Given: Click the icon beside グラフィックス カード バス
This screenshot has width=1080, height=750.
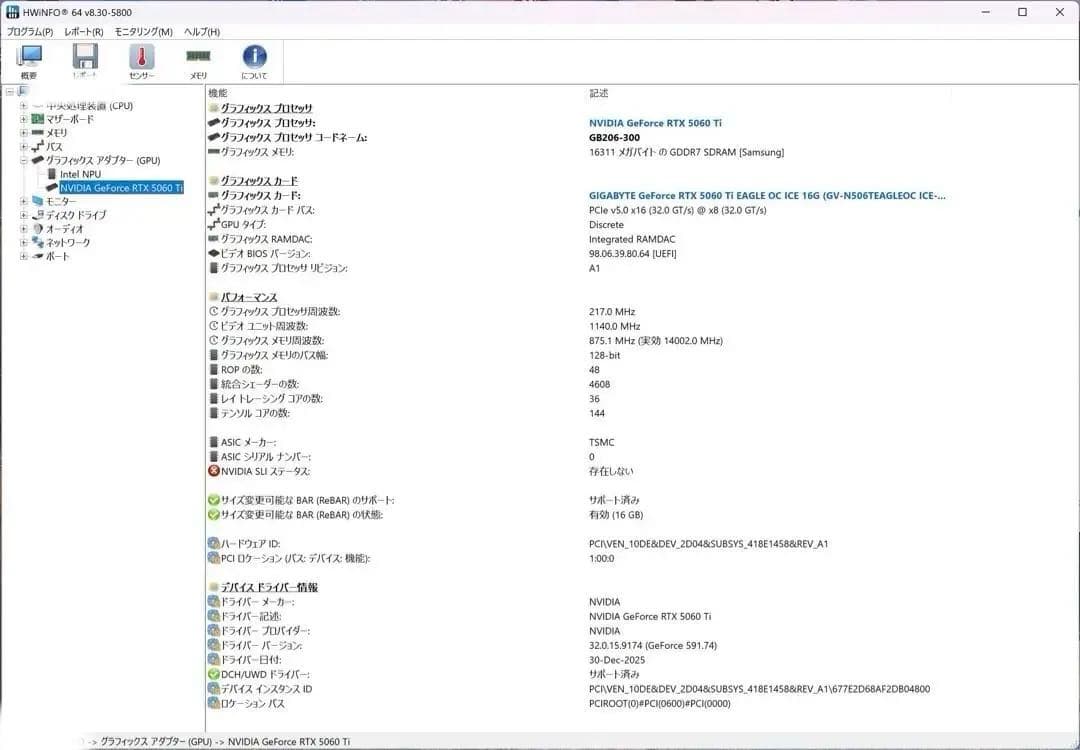Looking at the screenshot, I should (214, 209).
